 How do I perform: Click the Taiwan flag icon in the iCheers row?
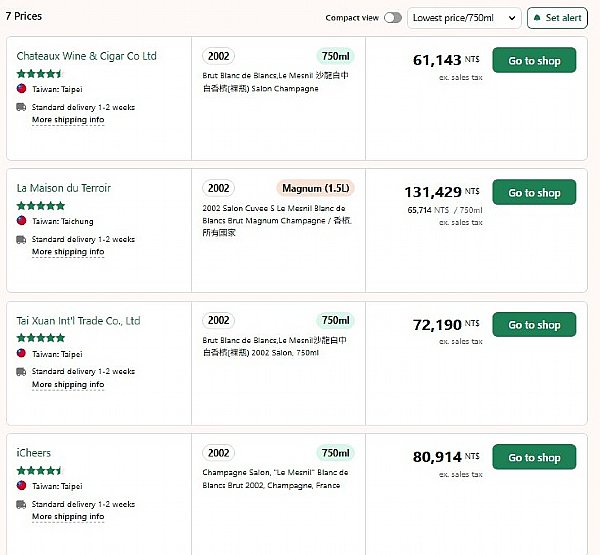(21, 485)
